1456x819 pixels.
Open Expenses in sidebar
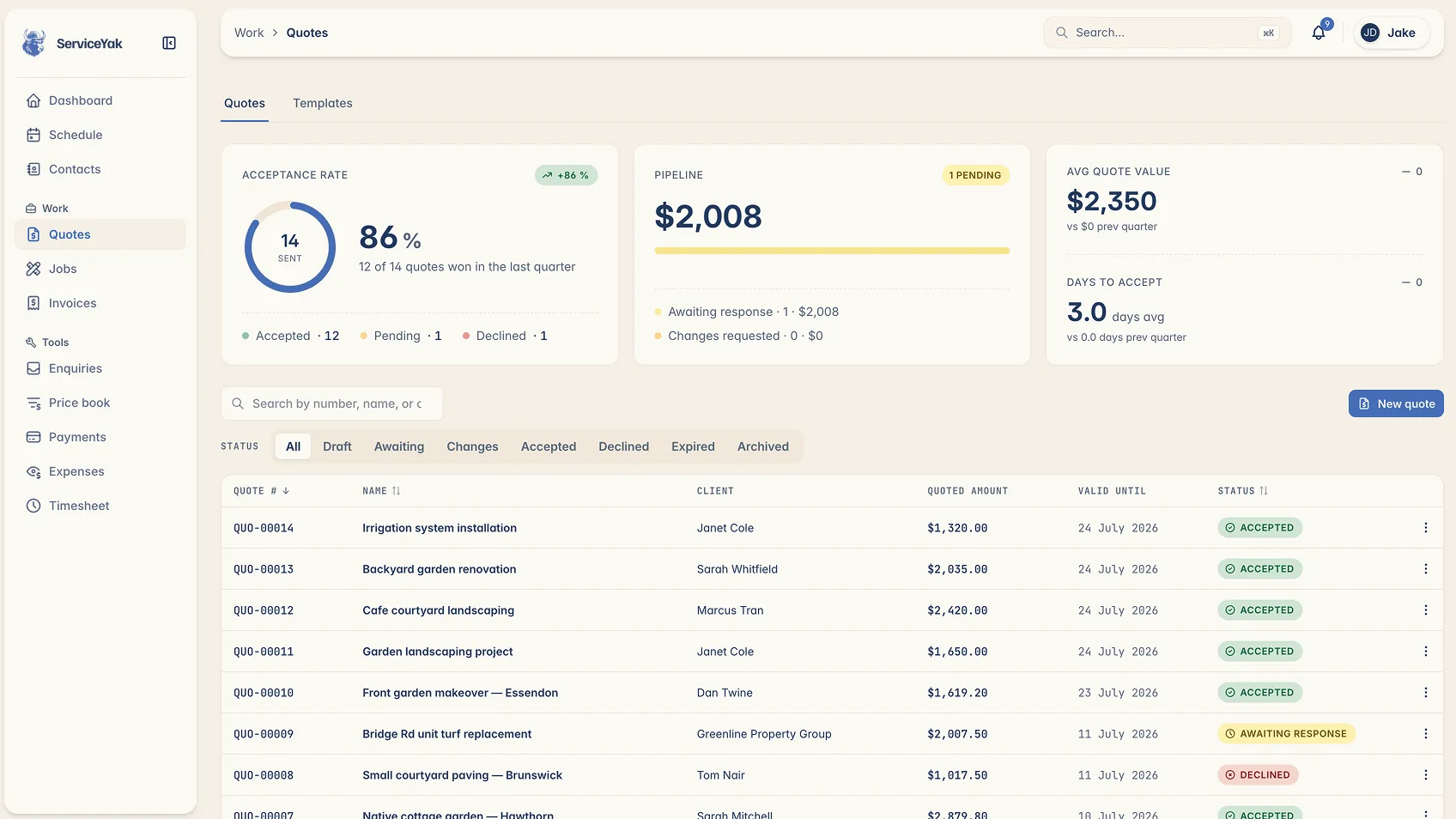pos(100,471)
